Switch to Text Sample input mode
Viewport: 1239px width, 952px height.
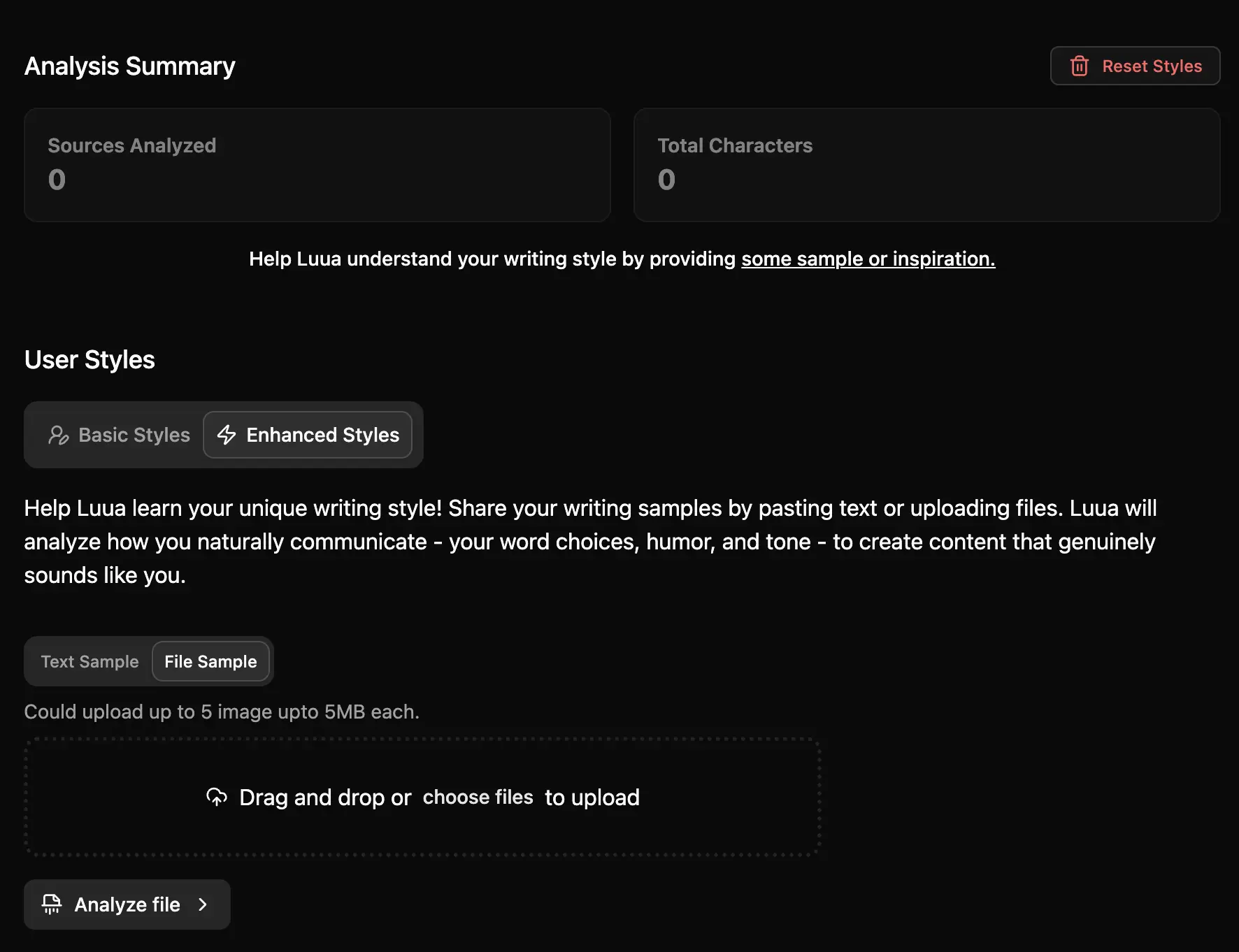click(x=89, y=661)
